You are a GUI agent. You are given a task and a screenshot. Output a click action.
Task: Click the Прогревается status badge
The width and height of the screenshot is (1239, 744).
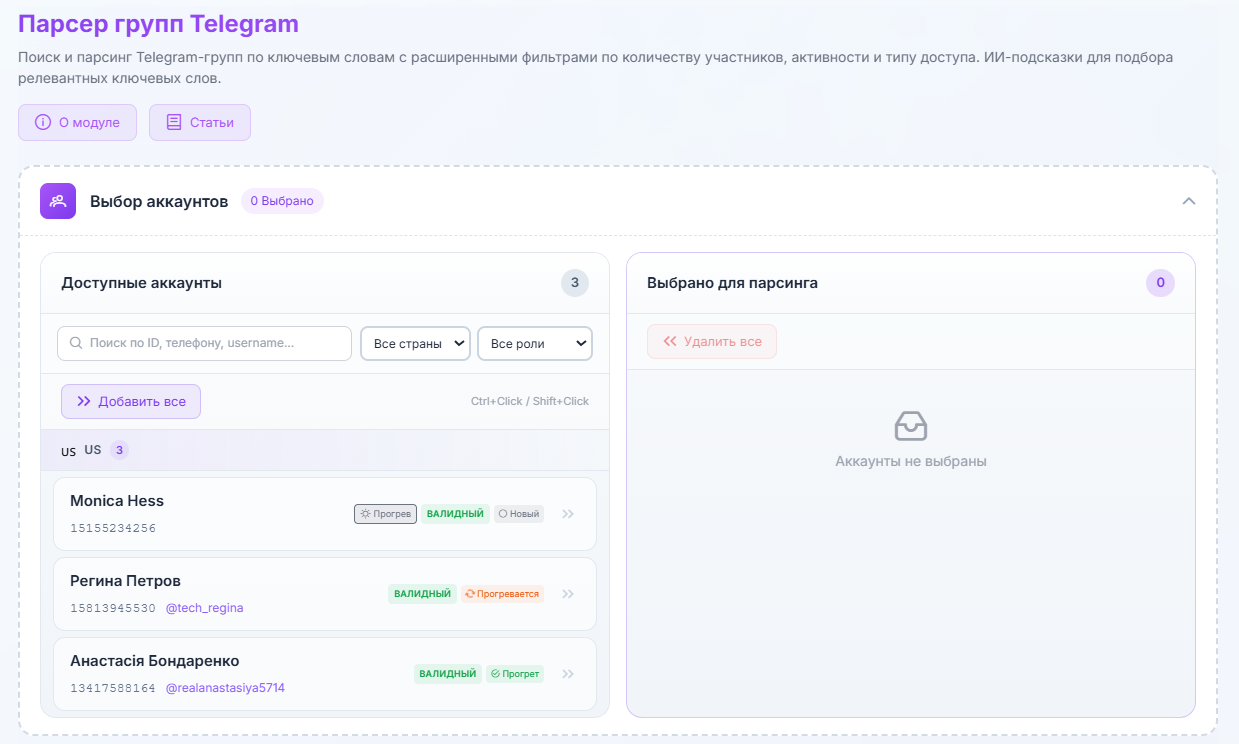point(502,594)
